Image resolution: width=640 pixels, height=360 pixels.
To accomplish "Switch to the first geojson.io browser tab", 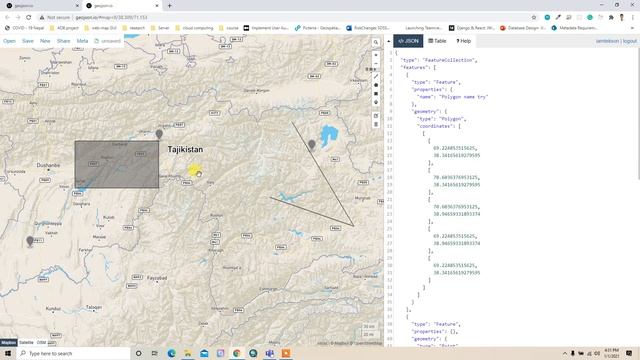I will click(x=41, y=6).
